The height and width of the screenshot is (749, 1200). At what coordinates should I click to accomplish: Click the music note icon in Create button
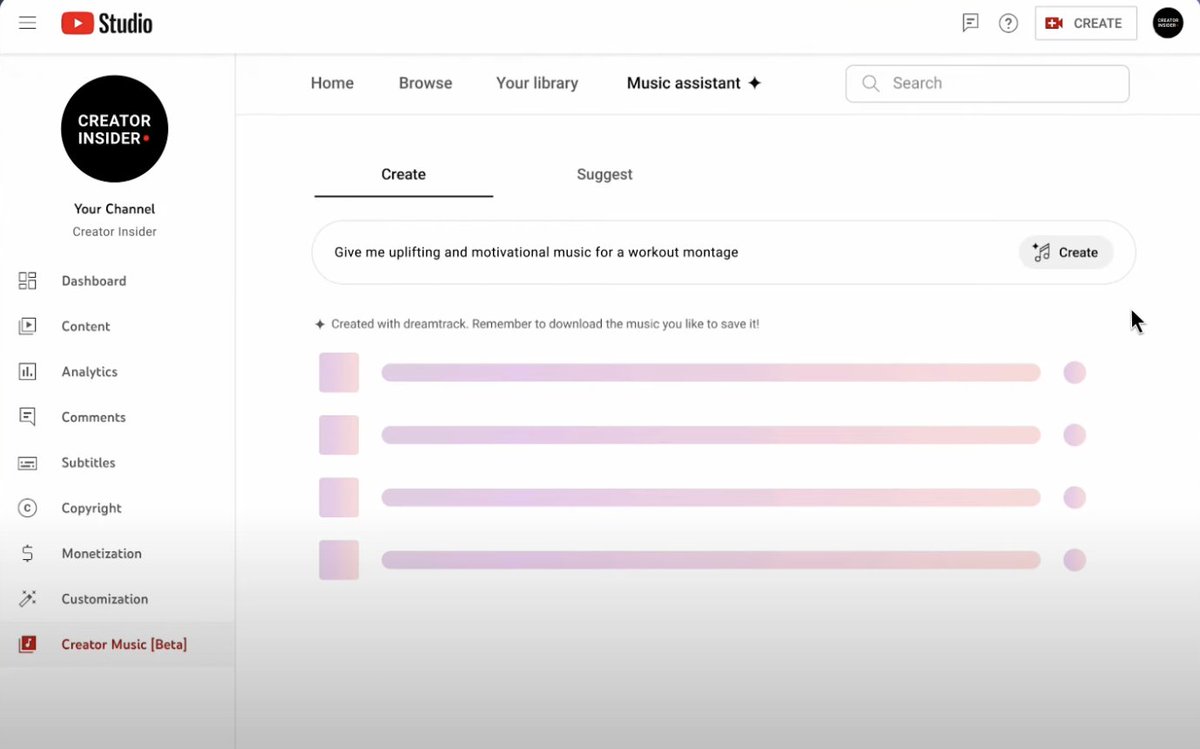(x=1041, y=253)
